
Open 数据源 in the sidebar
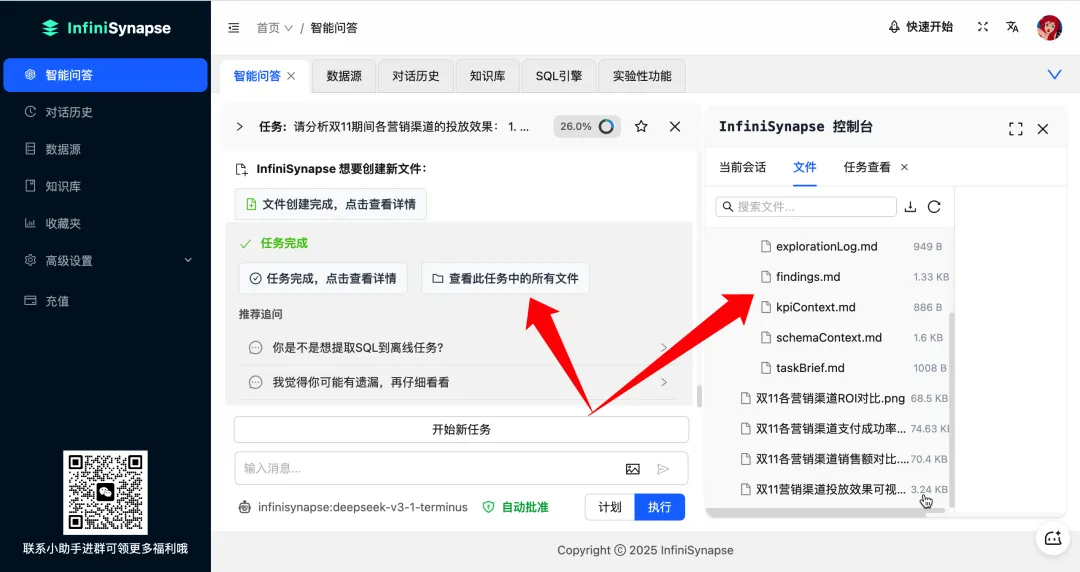click(x=105, y=149)
